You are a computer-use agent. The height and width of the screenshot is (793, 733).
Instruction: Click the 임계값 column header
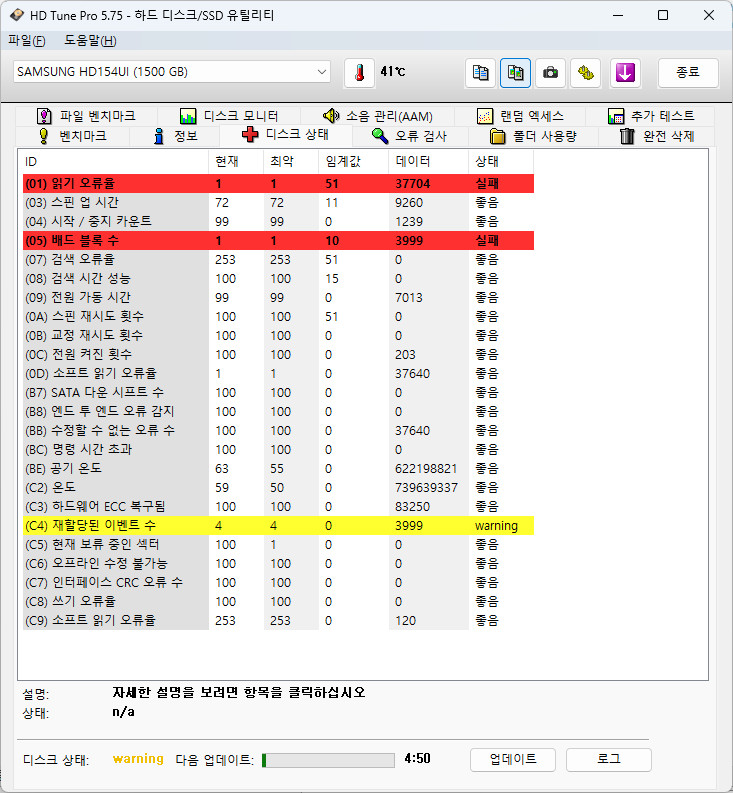(354, 162)
